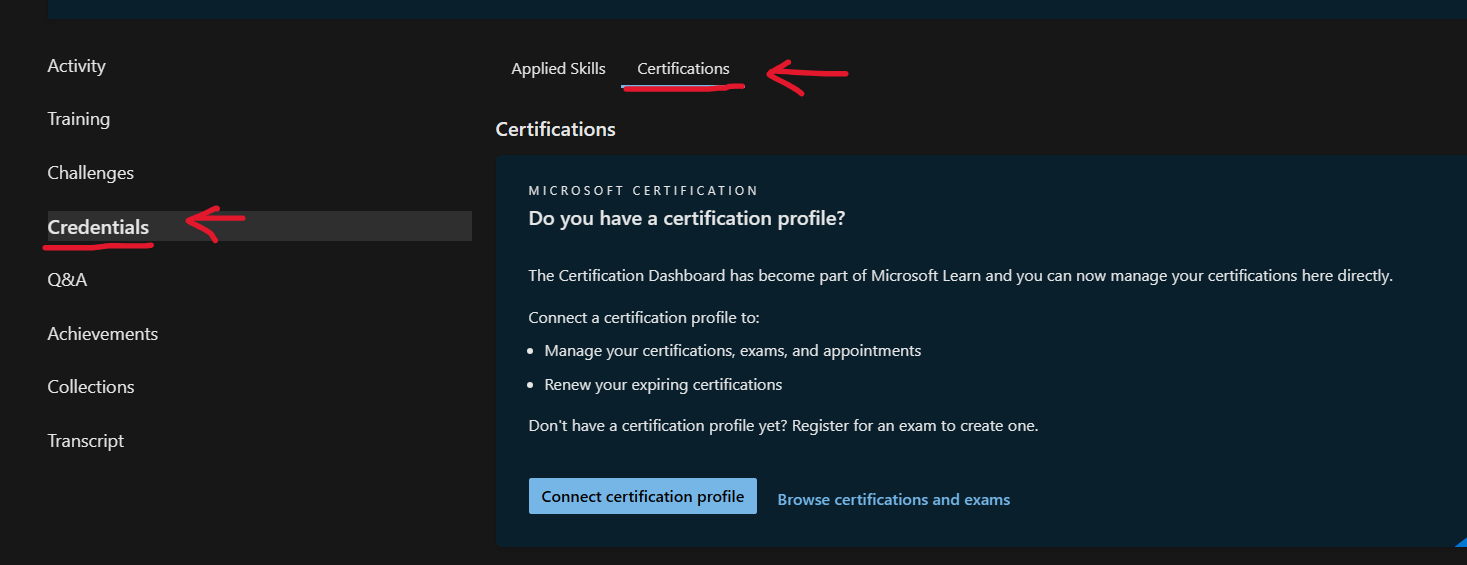Select the Certifications tab
Image resolution: width=1467 pixels, height=565 pixels.
(683, 69)
